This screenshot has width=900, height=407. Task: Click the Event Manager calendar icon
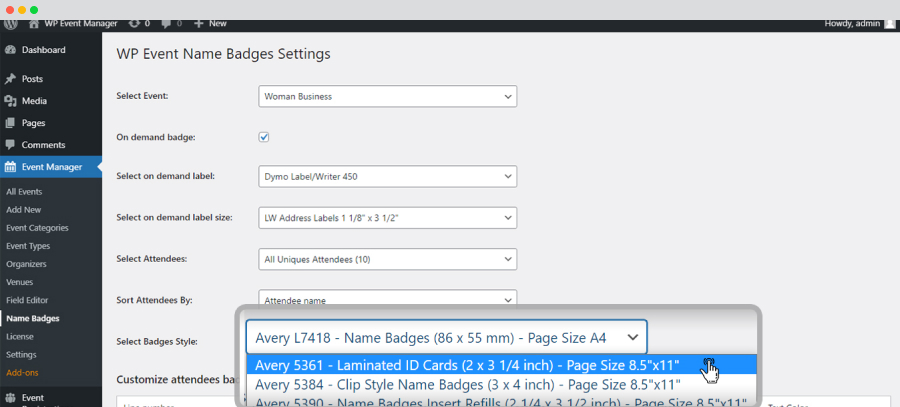coord(10,167)
